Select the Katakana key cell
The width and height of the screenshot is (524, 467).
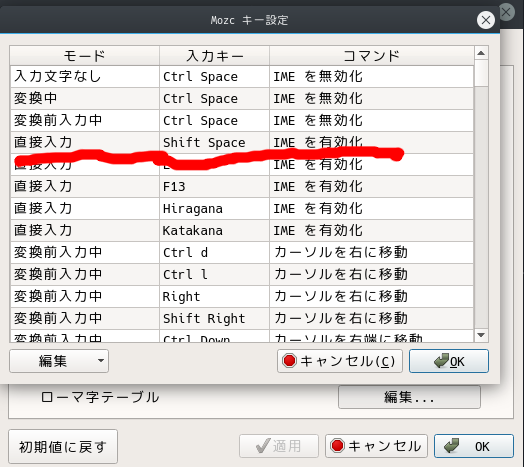215,231
